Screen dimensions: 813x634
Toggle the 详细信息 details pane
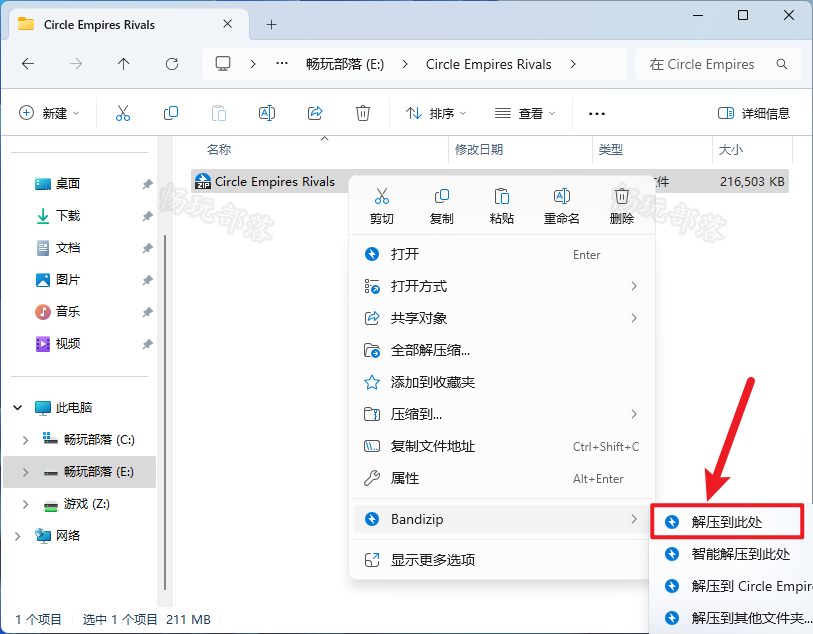(753, 113)
